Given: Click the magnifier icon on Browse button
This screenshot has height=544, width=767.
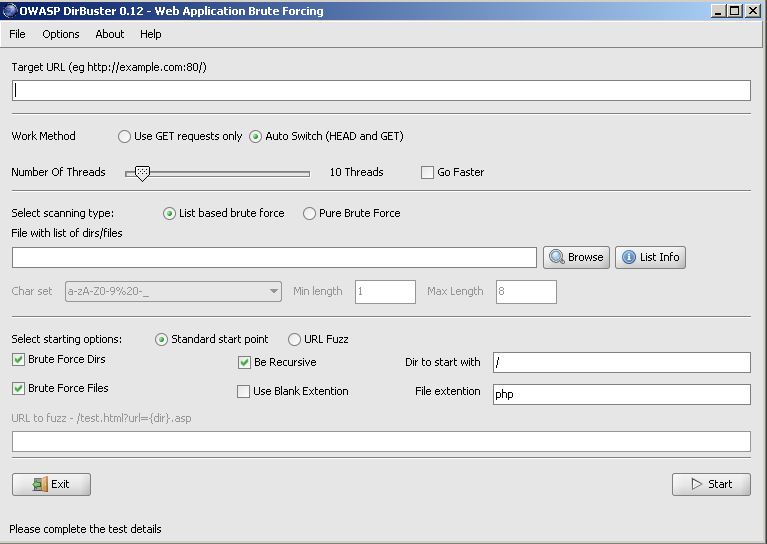Looking at the screenshot, I should pyautogui.click(x=557, y=257).
